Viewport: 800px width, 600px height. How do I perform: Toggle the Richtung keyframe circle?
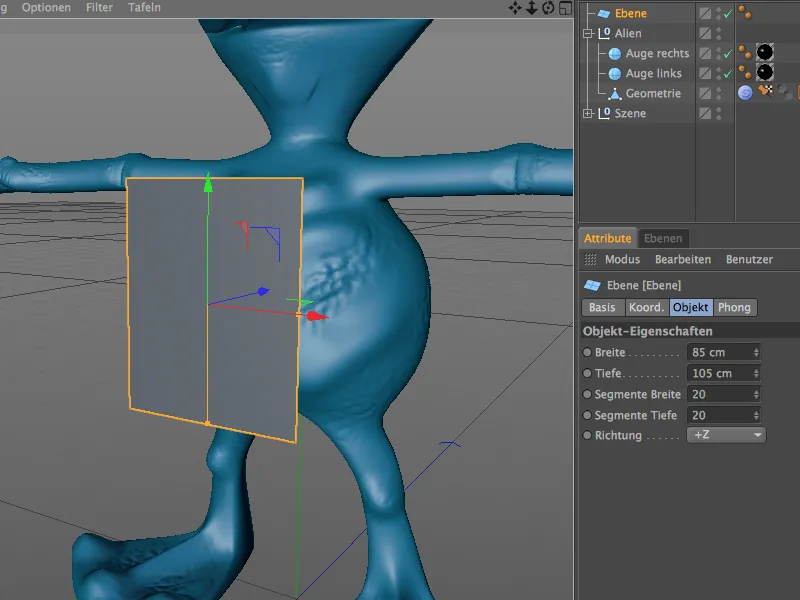tap(587, 435)
